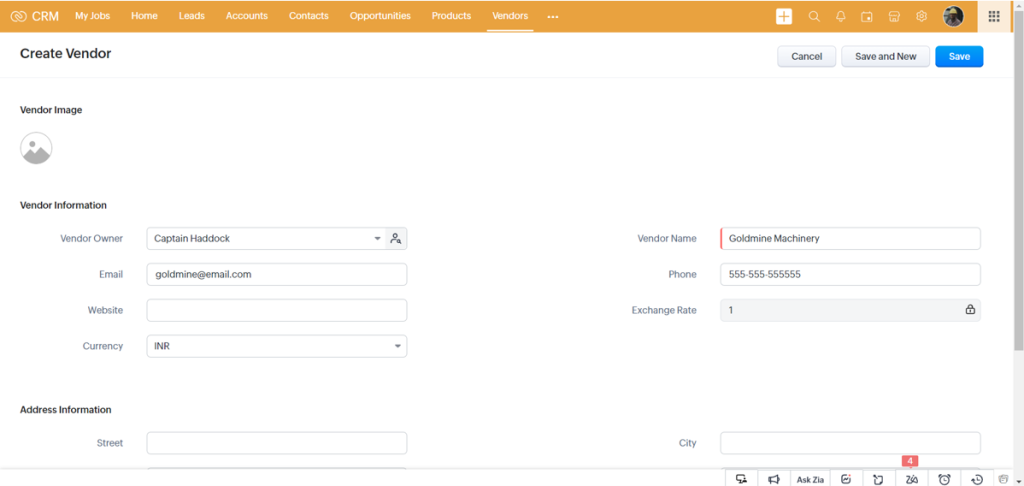
Task: Go to the Leads tab
Action: pos(192,16)
